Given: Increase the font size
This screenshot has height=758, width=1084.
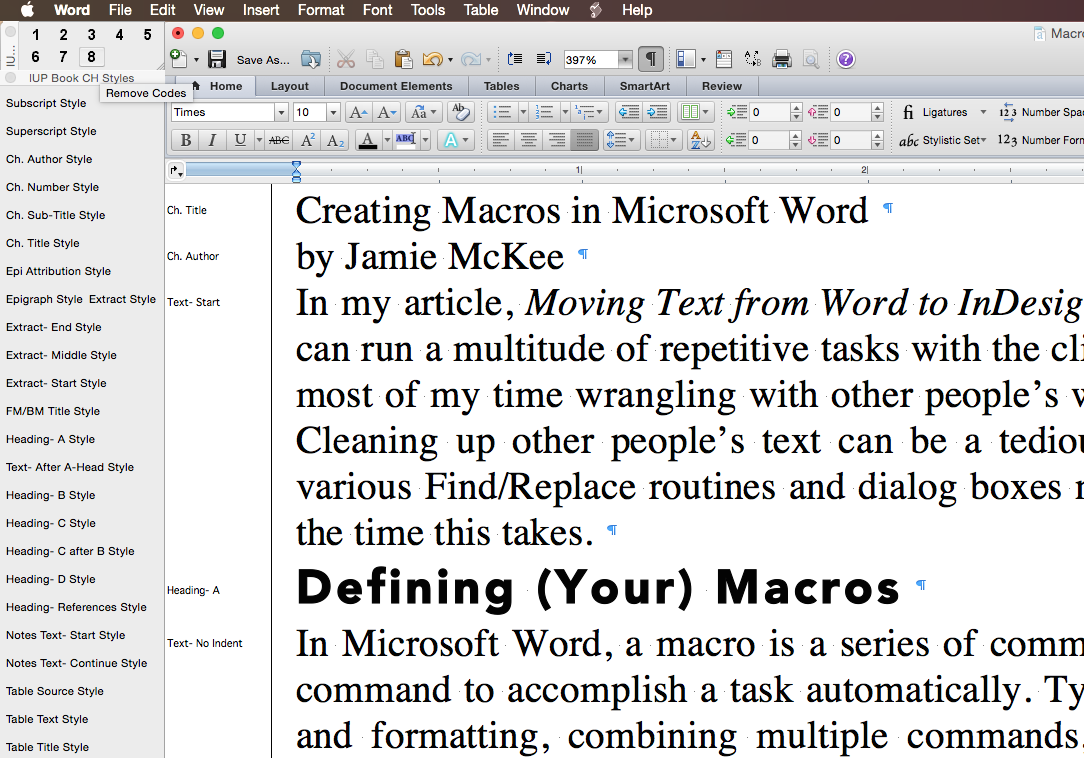Looking at the screenshot, I should pos(358,112).
